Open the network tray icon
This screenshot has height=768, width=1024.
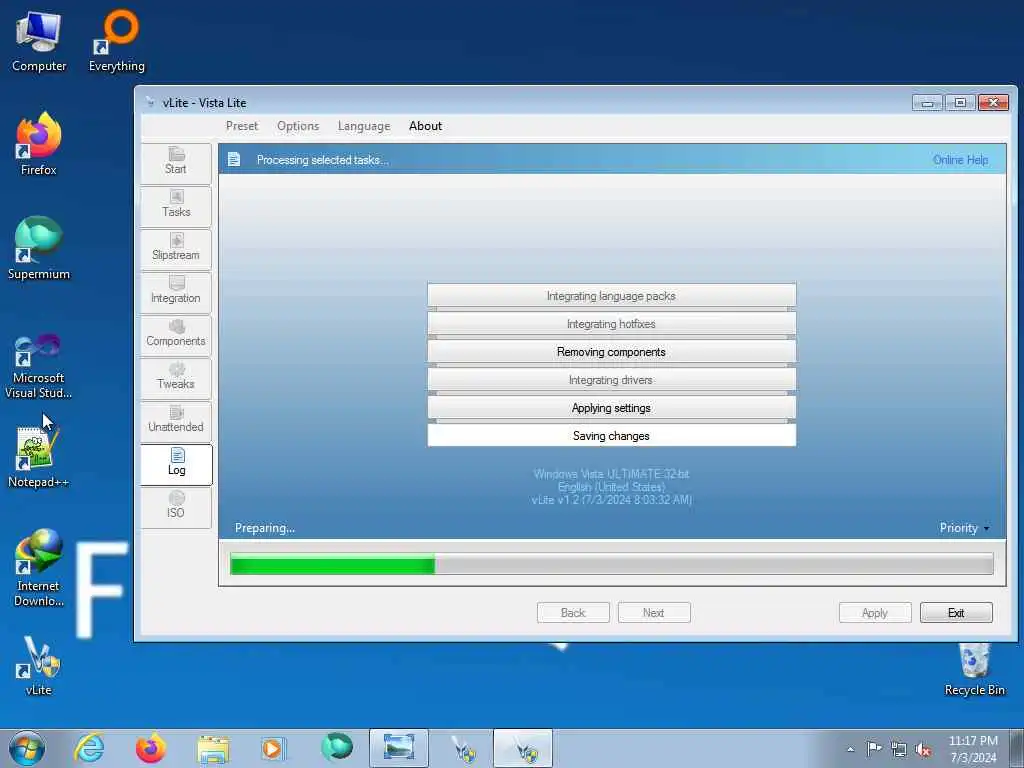point(899,749)
